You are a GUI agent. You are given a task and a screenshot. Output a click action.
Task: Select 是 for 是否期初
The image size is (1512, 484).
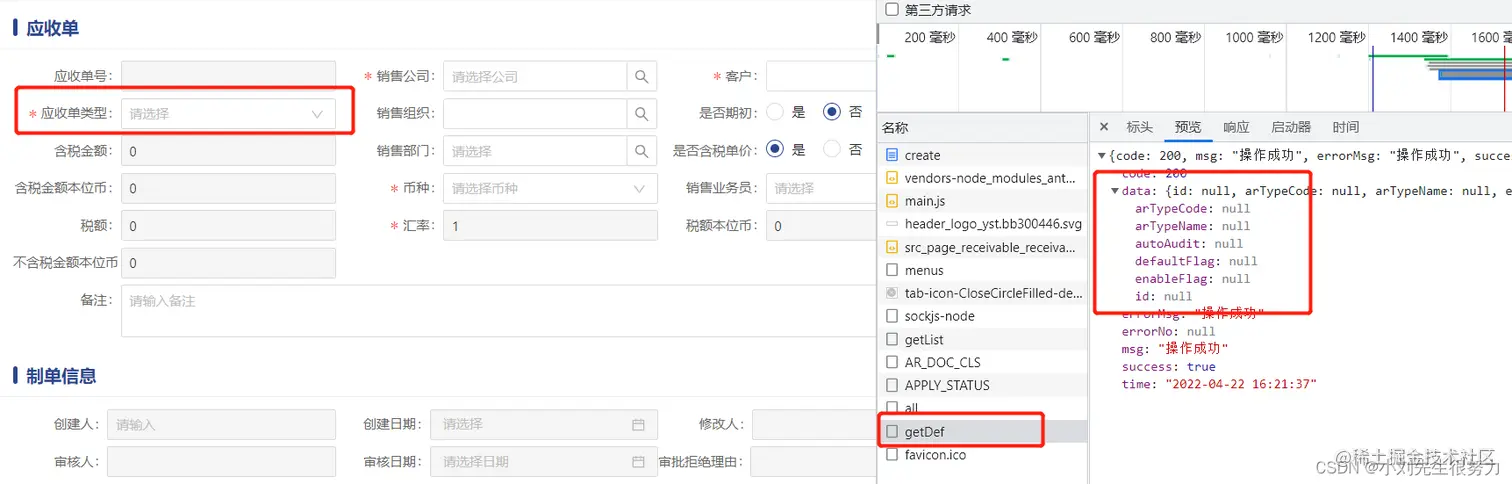pyautogui.click(x=775, y=113)
